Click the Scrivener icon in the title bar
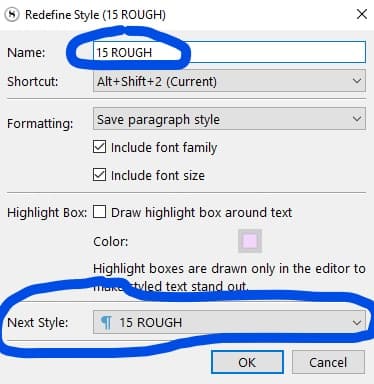Screen dimensions: 374x384 coord(12,15)
